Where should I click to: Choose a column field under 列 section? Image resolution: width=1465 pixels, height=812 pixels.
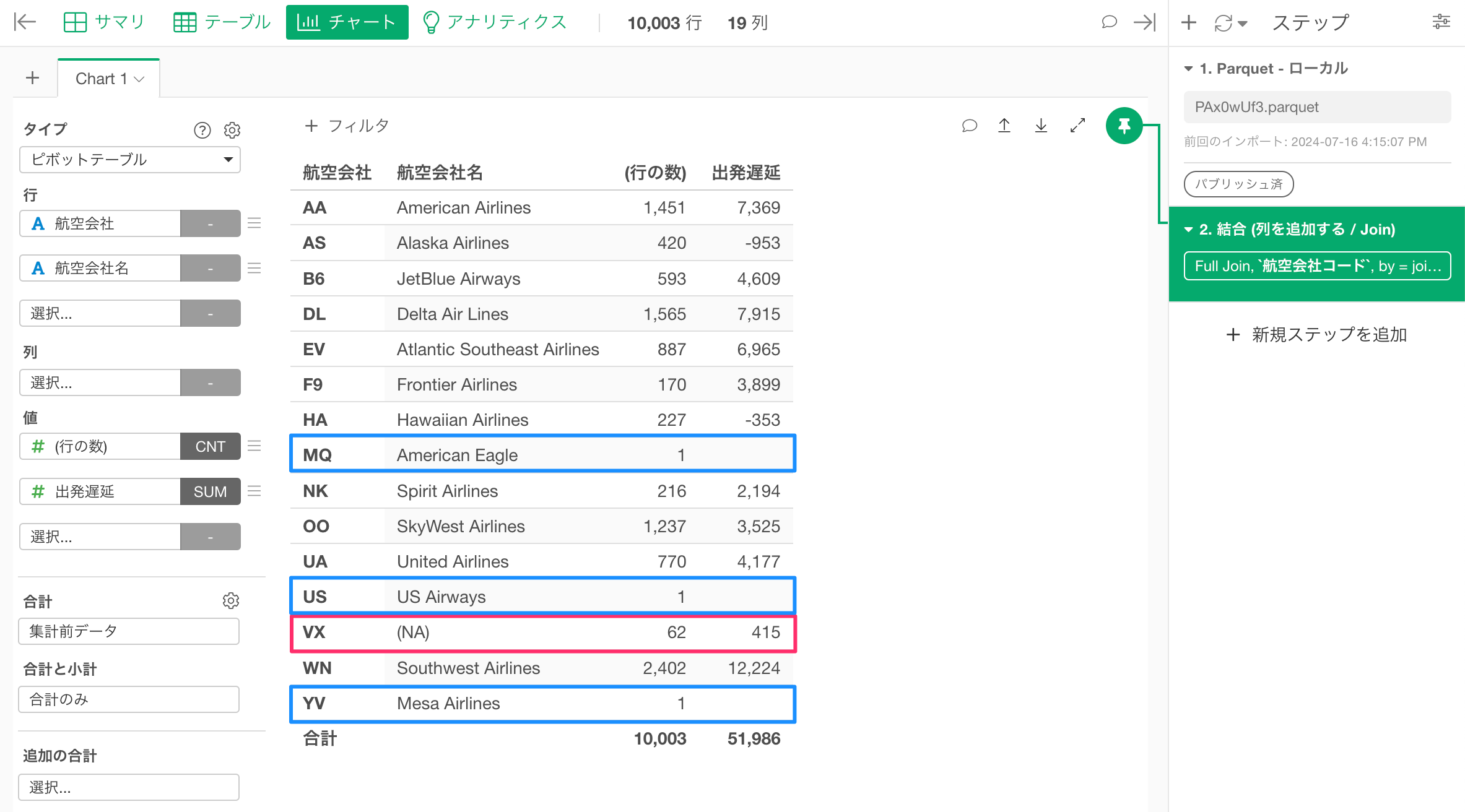tap(100, 382)
